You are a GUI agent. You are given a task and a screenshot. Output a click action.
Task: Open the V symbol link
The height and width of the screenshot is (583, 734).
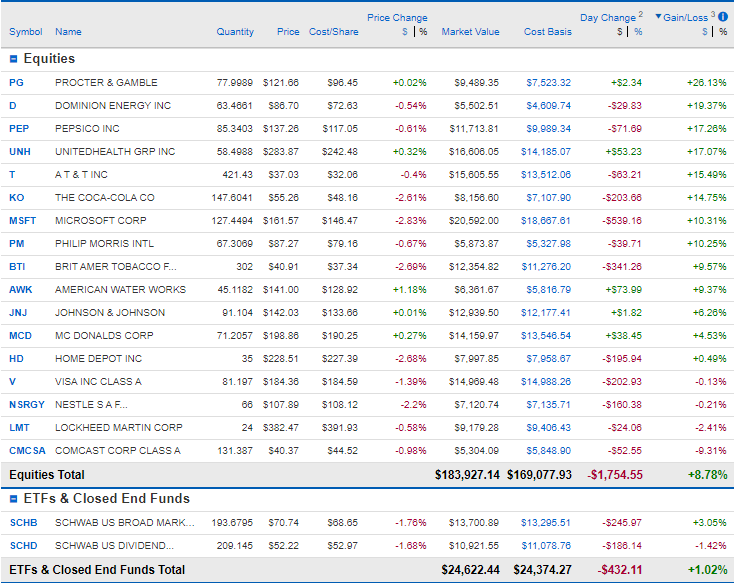[x=13, y=382]
